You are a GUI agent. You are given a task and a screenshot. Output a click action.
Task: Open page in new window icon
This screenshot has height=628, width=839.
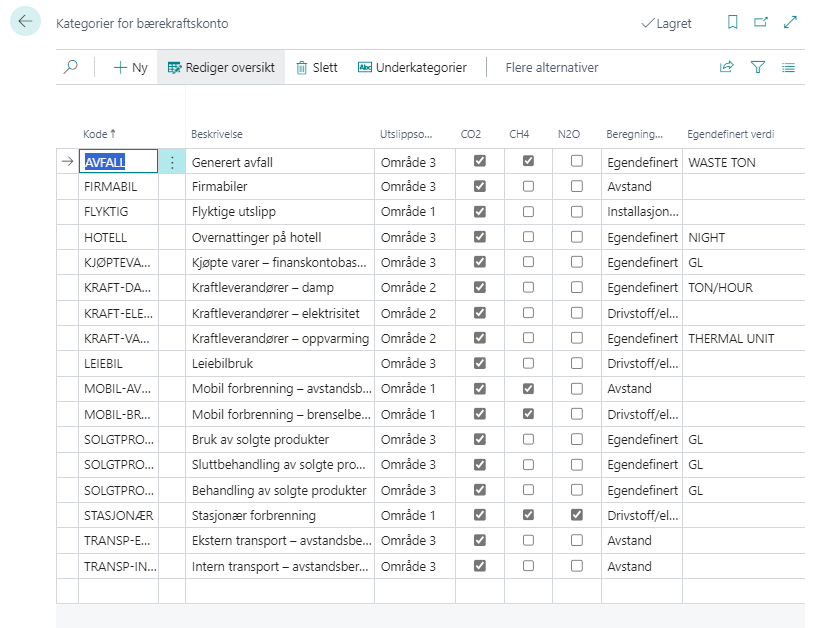(761, 23)
